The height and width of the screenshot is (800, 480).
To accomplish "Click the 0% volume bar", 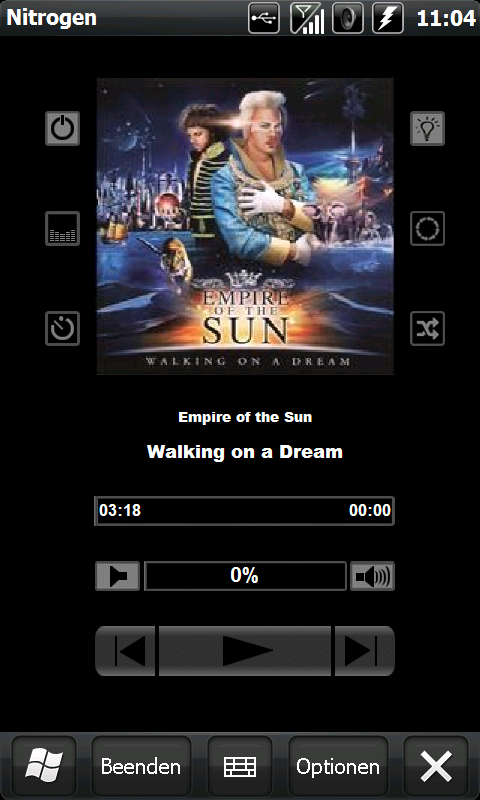I will tap(245, 576).
